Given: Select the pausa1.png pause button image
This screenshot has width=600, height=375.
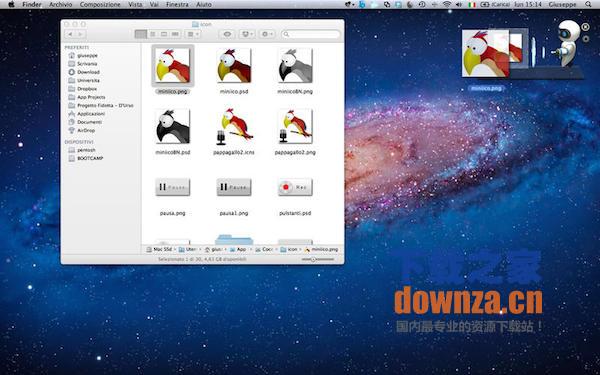Looking at the screenshot, I should click(234, 187).
